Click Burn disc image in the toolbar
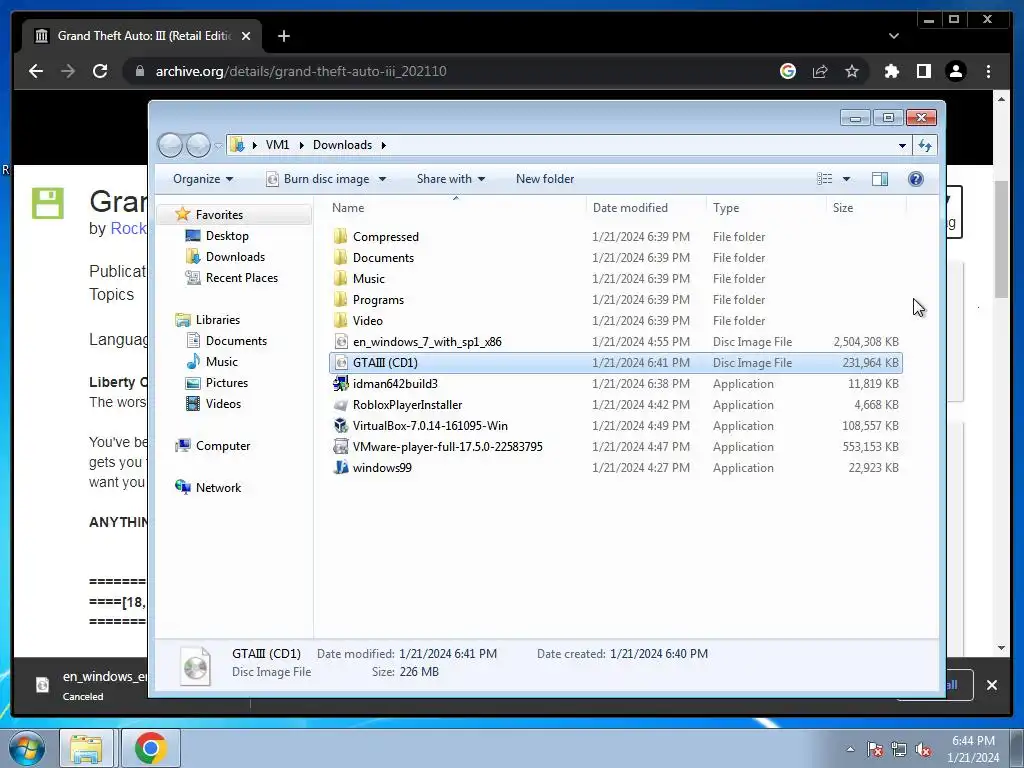The width and height of the screenshot is (1024, 768). pos(319,179)
